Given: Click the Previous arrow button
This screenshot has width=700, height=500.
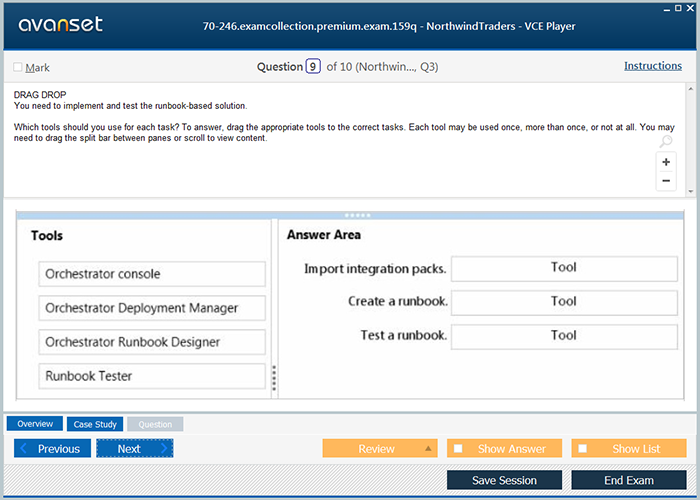Looking at the screenshot, I should pos(52,449).
